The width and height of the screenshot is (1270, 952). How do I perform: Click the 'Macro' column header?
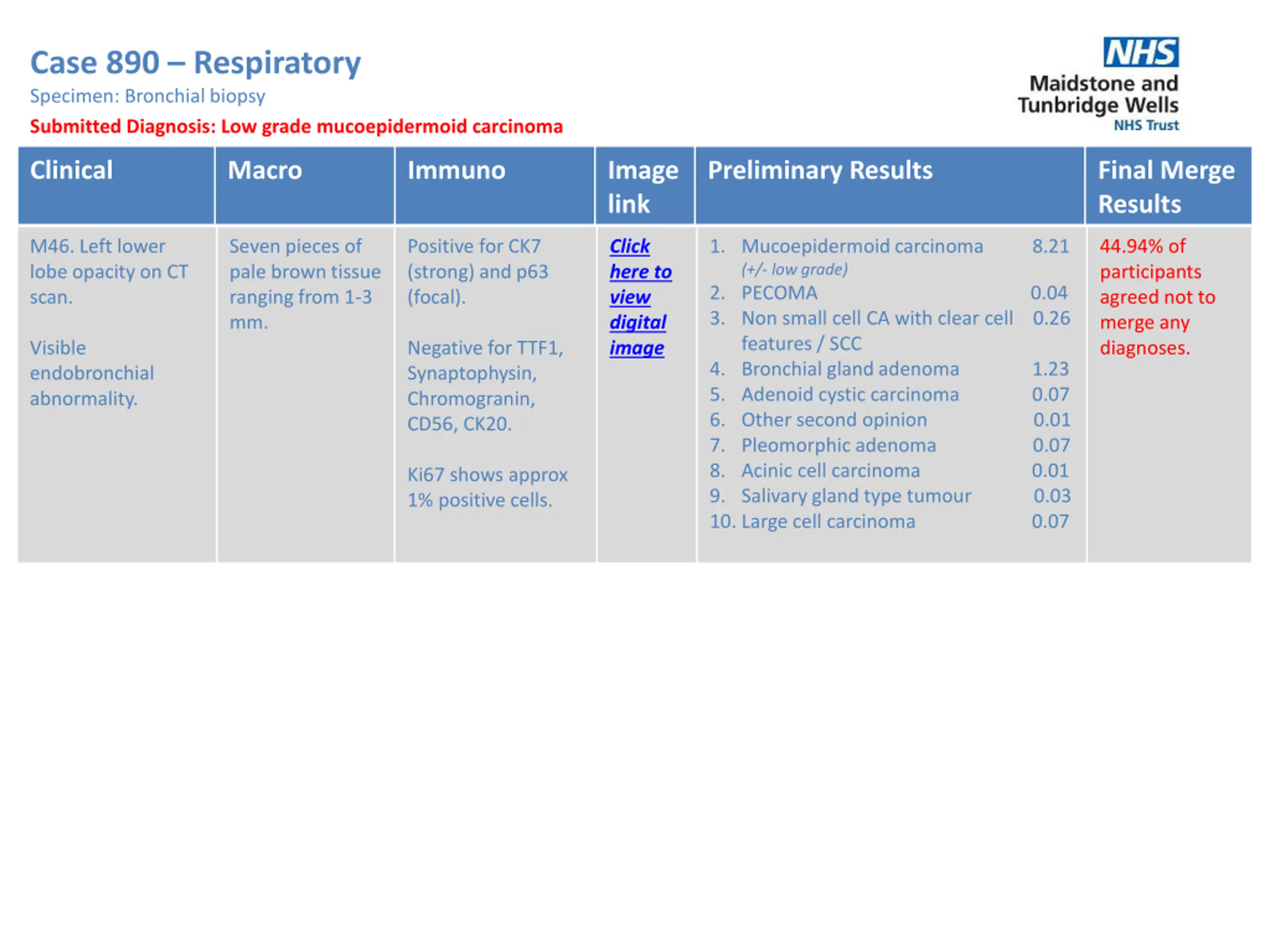click(x=305, y=185)
